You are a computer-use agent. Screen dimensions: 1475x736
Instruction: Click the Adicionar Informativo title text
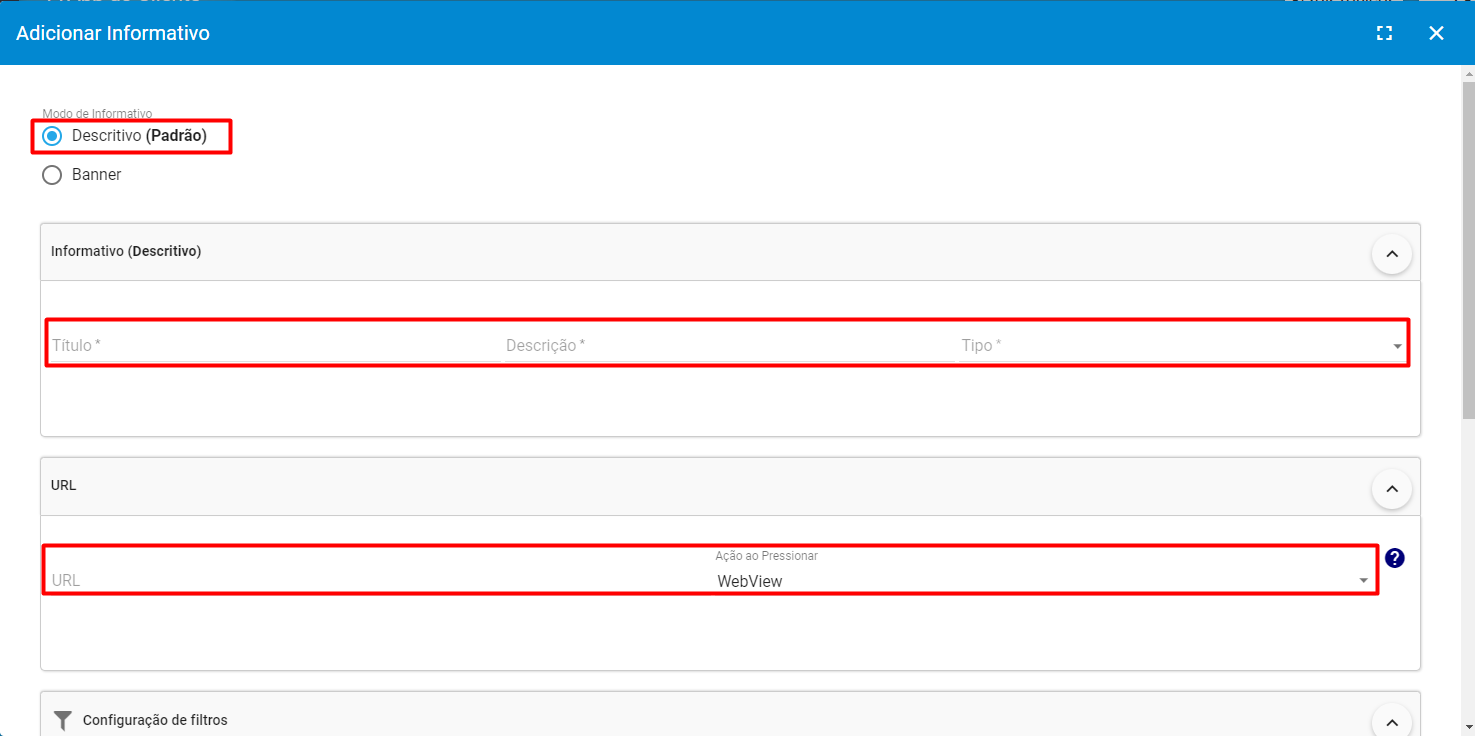113,33
